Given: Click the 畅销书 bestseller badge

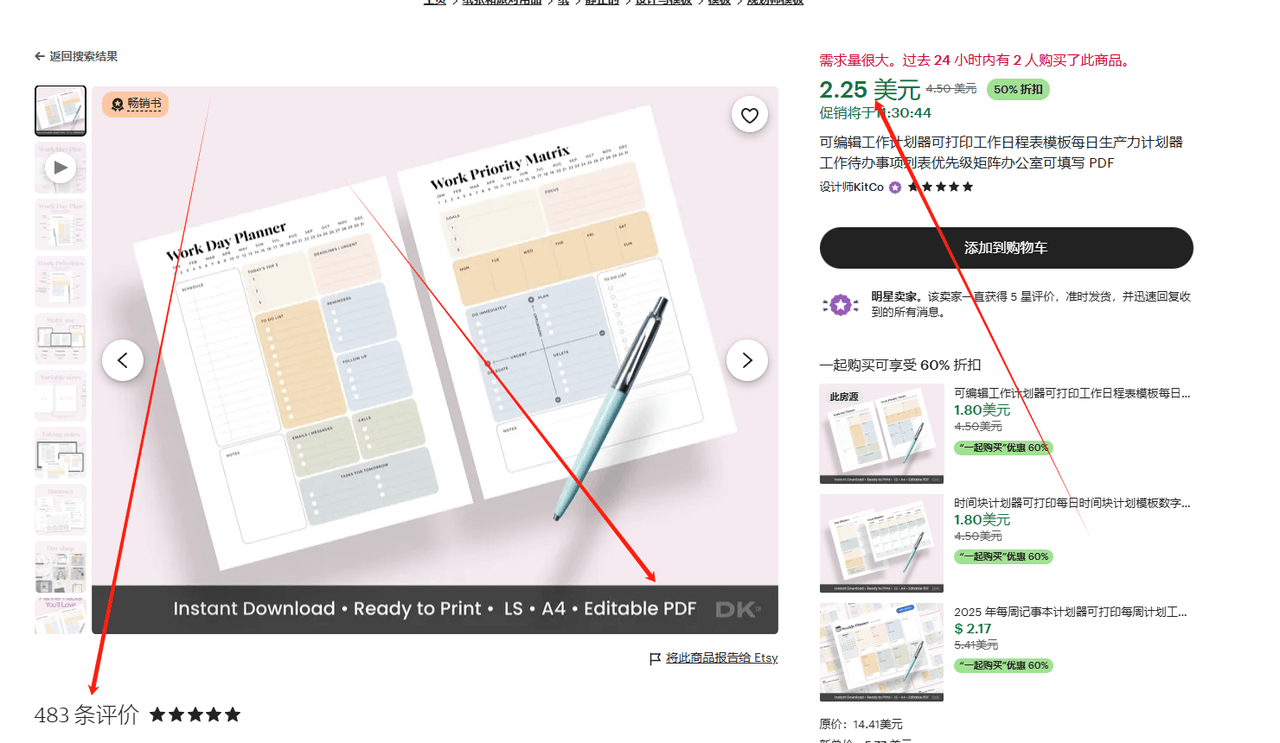Looking at the screenshot, I should tap(135, 104).
